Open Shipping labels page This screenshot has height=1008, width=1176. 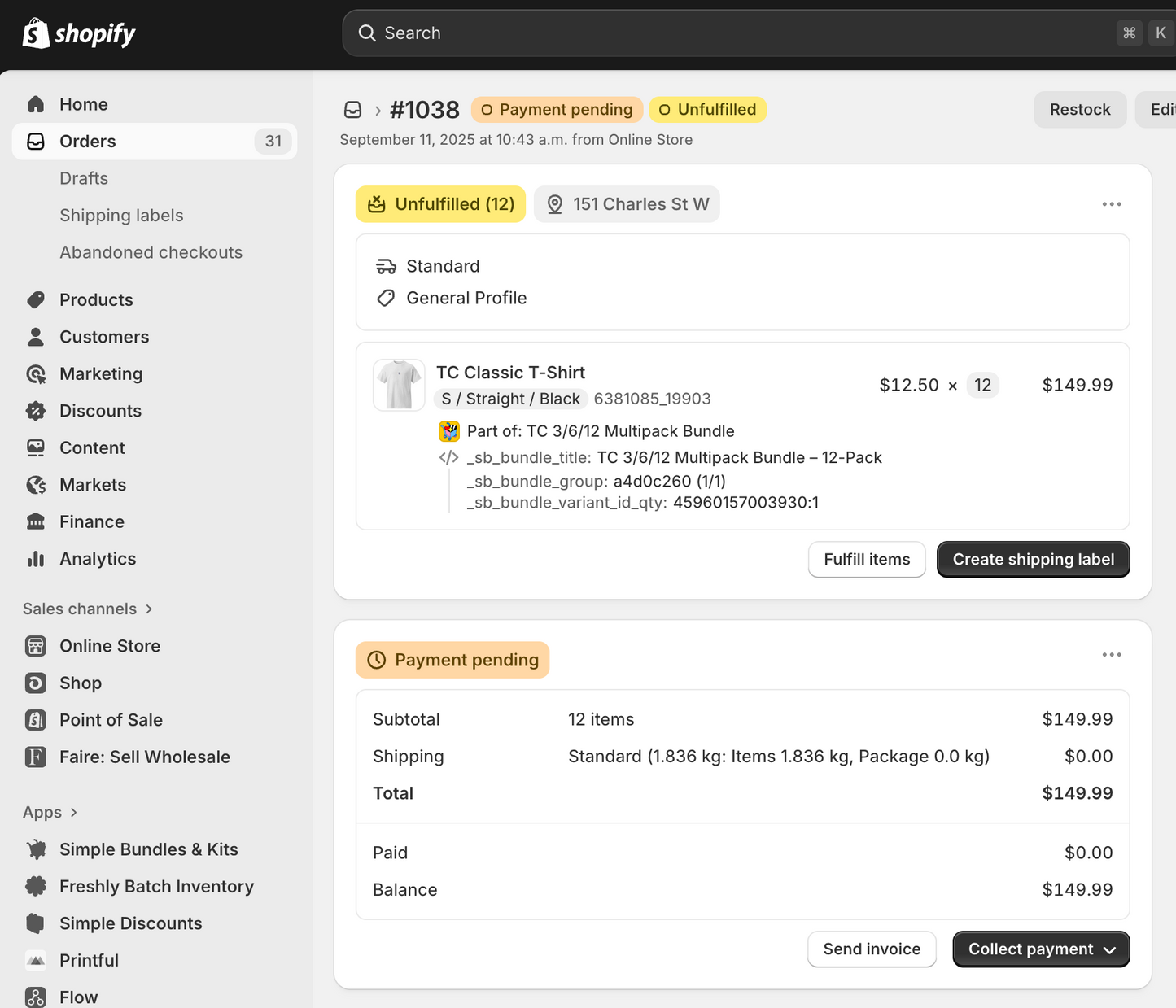click(121, 216)
